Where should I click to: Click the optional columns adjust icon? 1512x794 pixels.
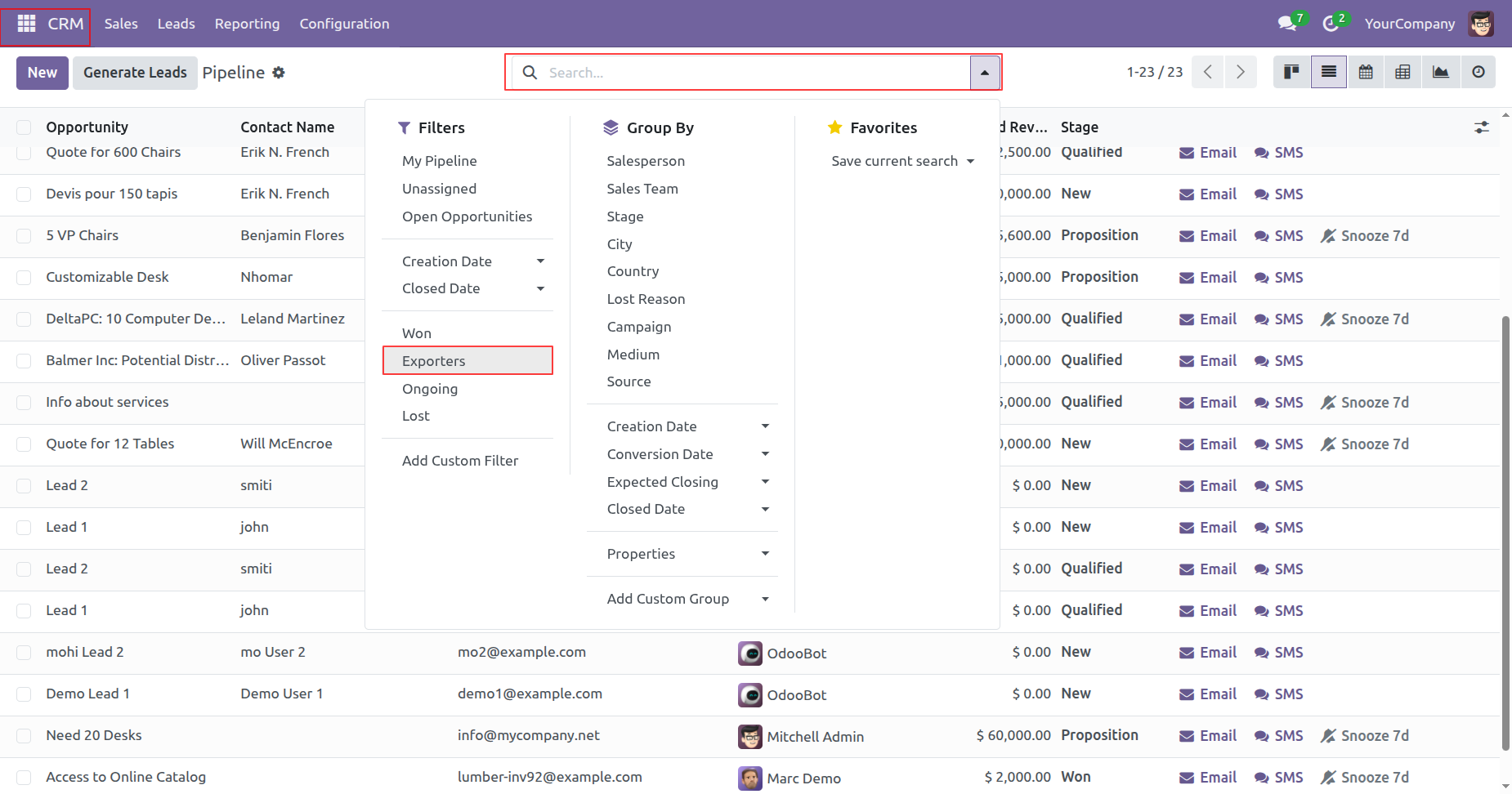pos(1481,127)
